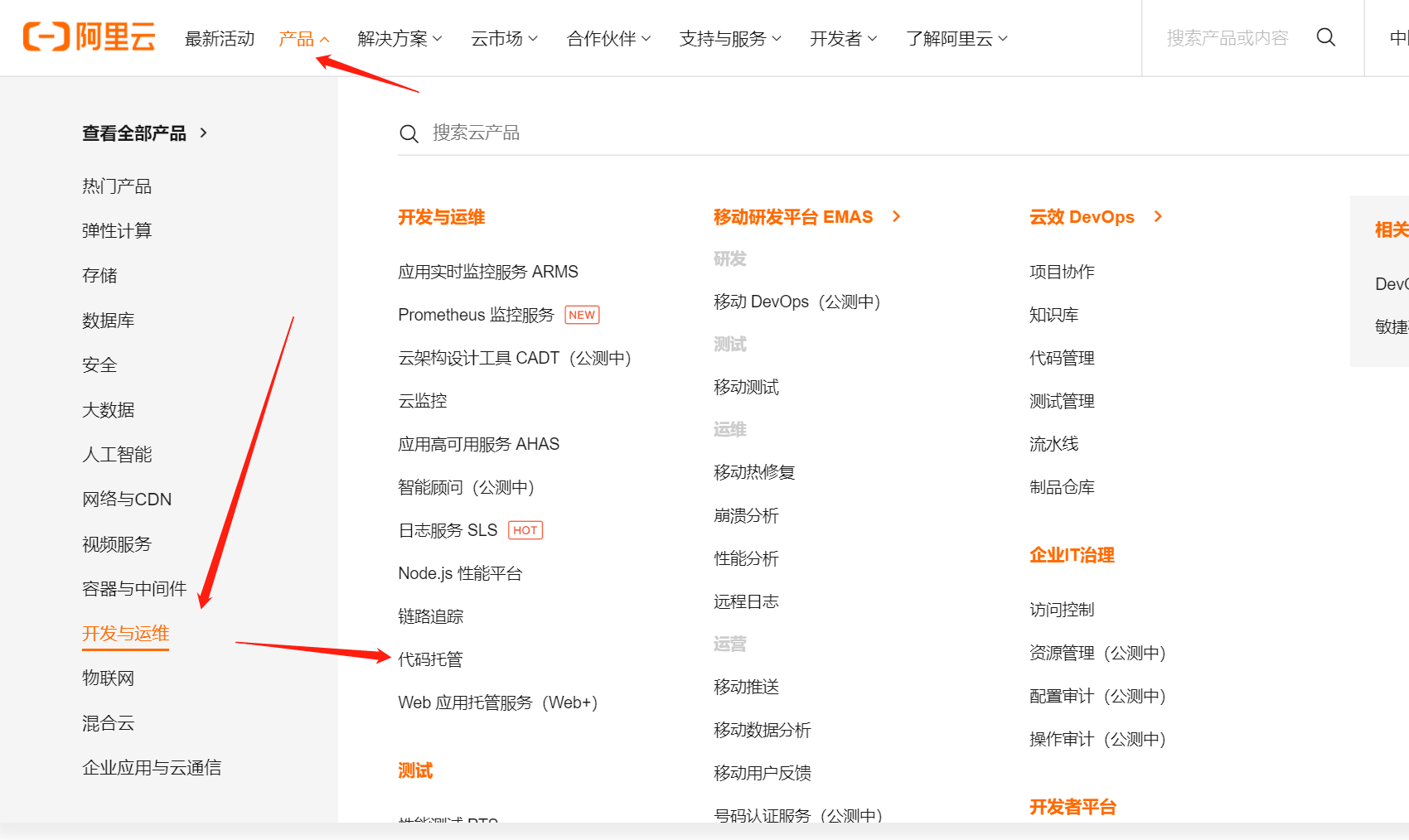Open 云架构设计工具 CADT

[515, 358]
